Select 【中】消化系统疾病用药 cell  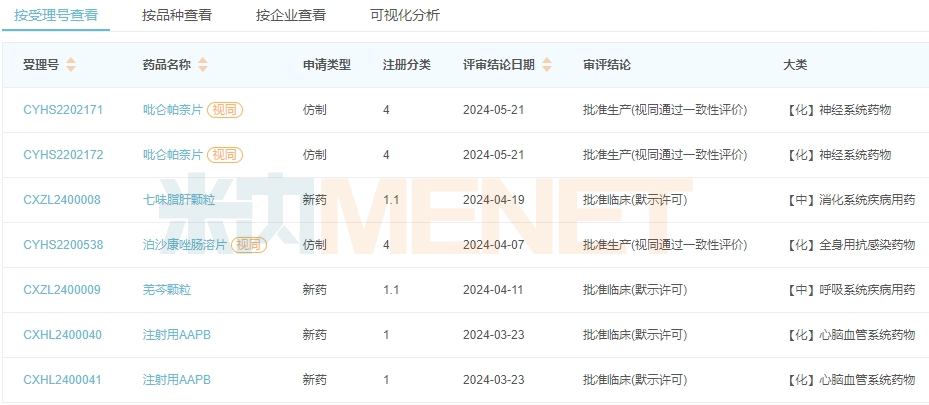point(850,200)
